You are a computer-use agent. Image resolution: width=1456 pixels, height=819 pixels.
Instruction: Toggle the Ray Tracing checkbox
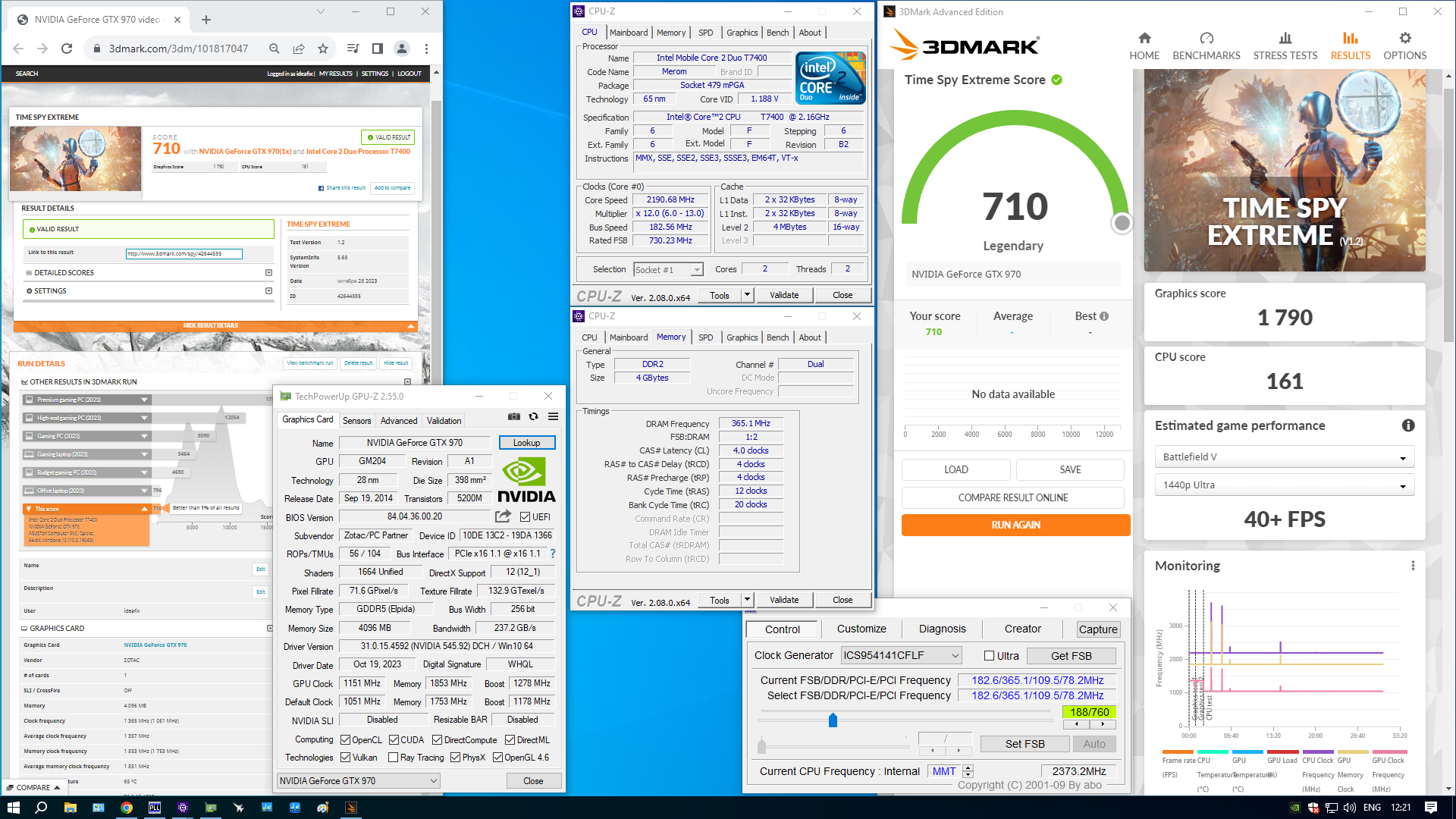(393, 758)
